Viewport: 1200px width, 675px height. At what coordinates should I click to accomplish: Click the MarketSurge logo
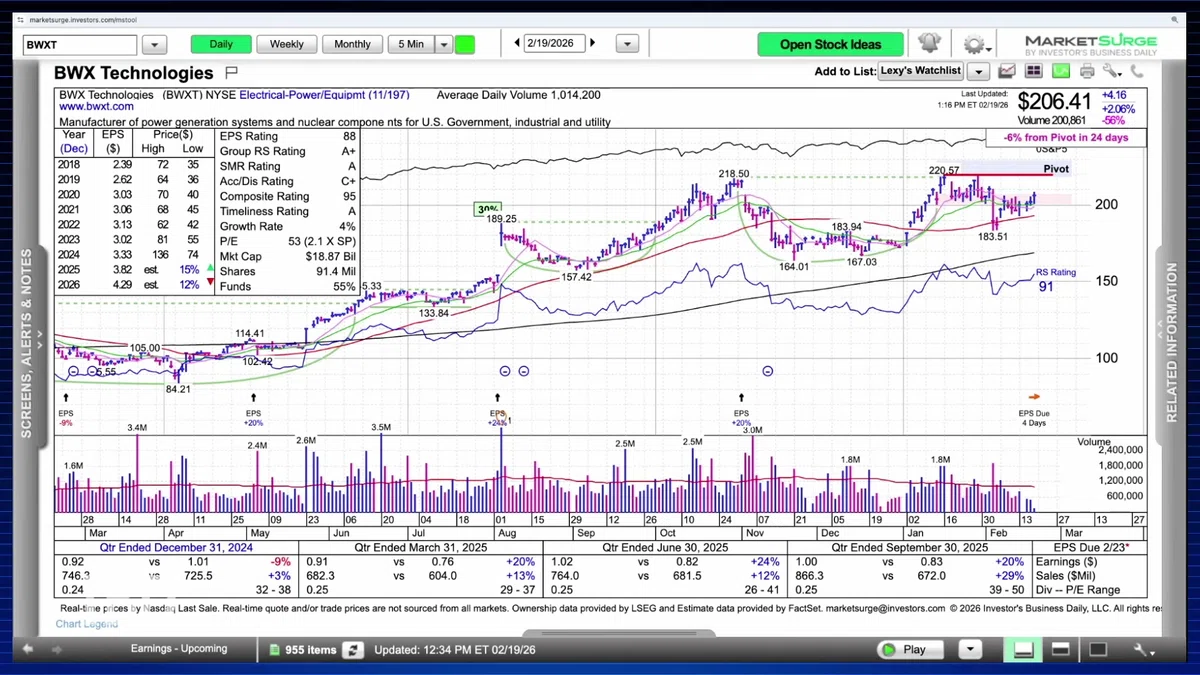pos(1091,45)
